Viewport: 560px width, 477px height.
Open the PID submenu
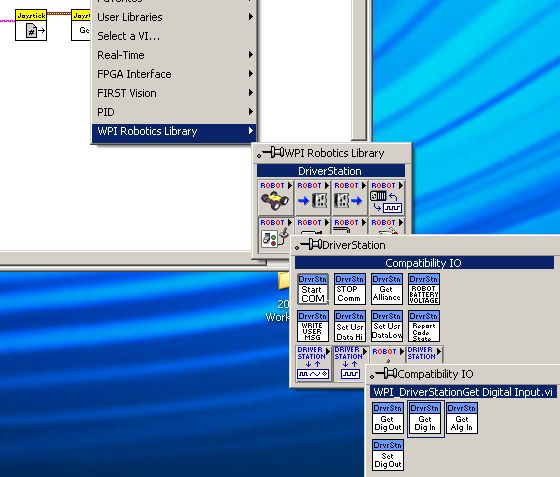pyautogui.click(x=174, y=112)
